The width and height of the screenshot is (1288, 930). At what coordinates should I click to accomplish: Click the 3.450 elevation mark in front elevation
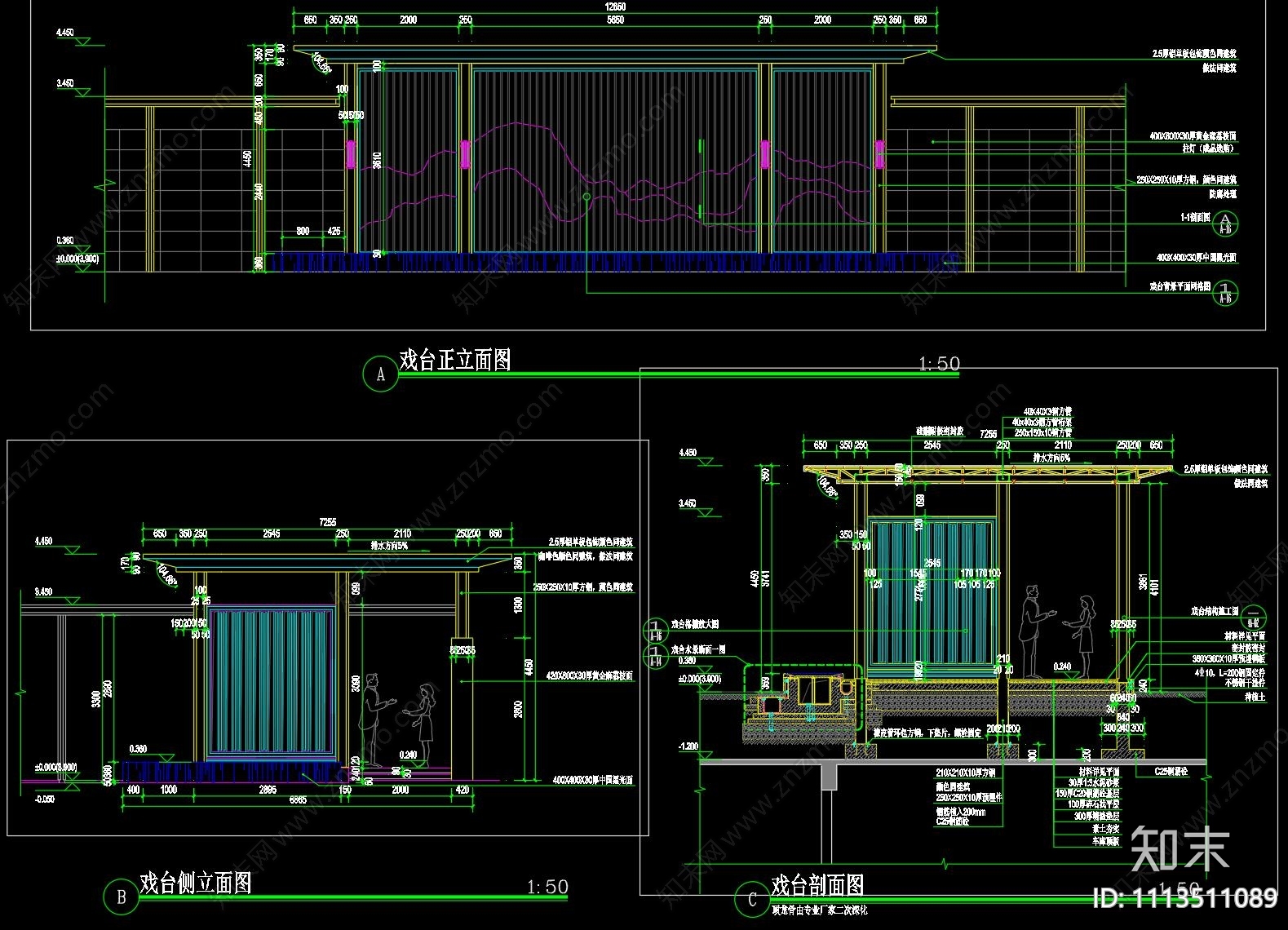[65, 83]
